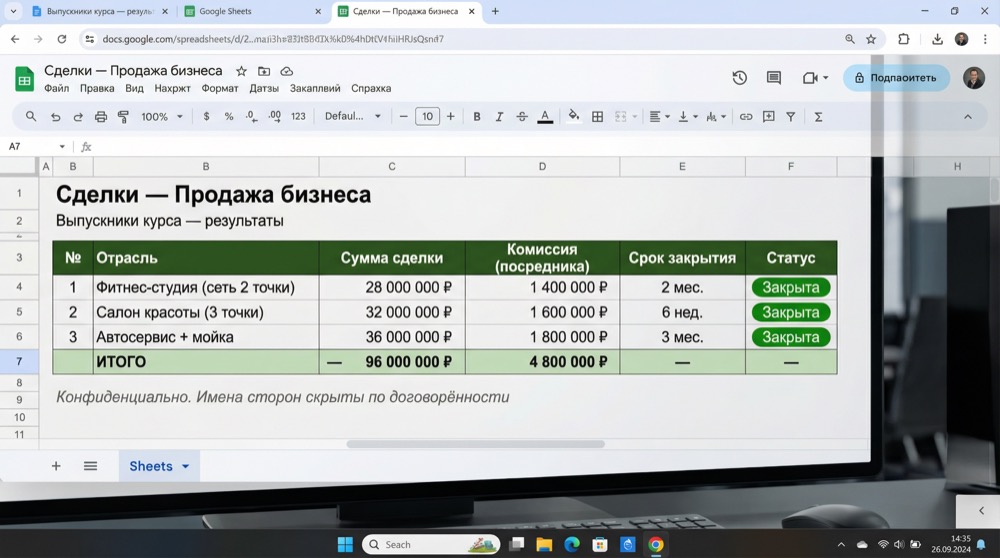Open the comments panel icon
This screenshot has height=558, width=1000.
click(774, 78)
